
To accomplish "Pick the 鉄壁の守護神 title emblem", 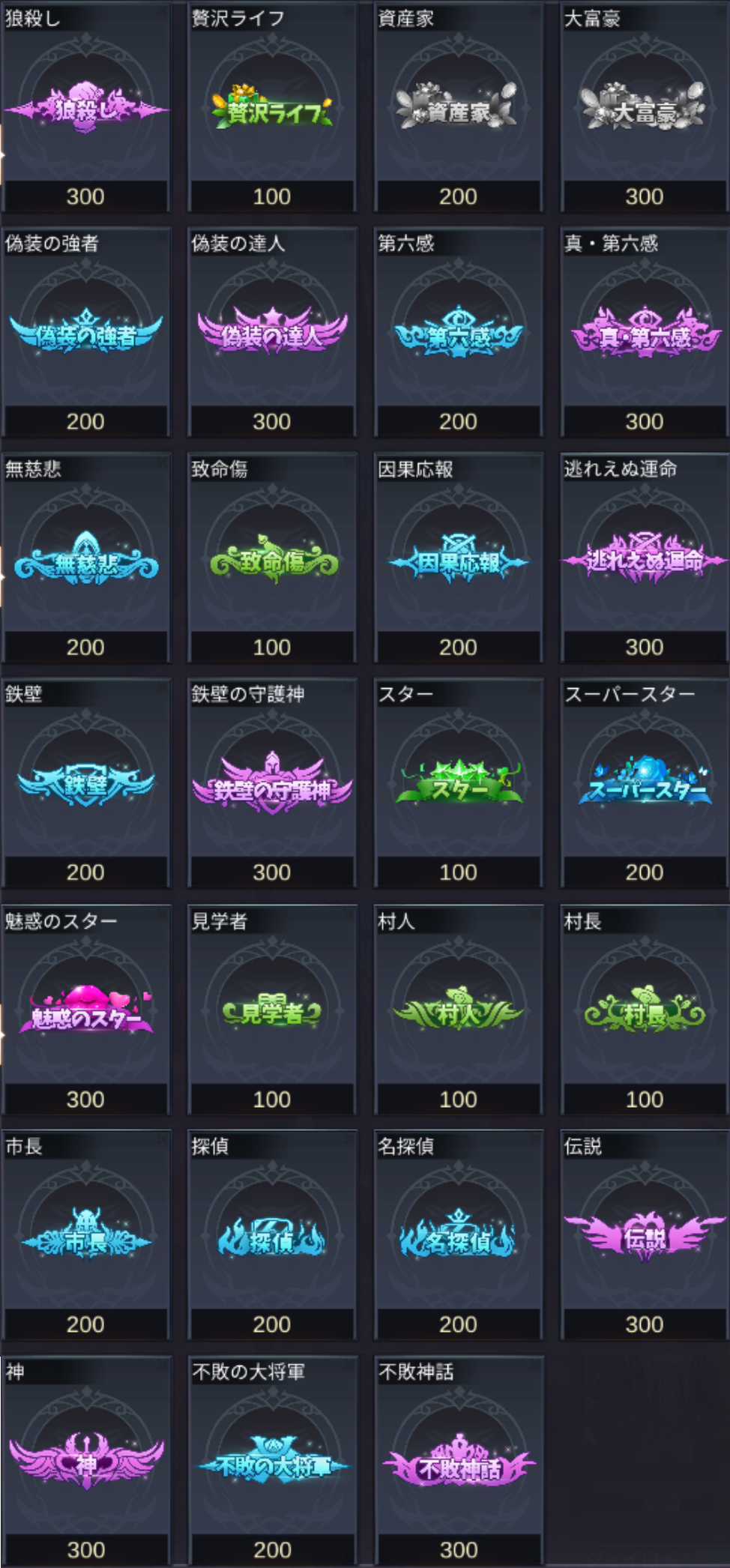I will click(x=272, y=784).
